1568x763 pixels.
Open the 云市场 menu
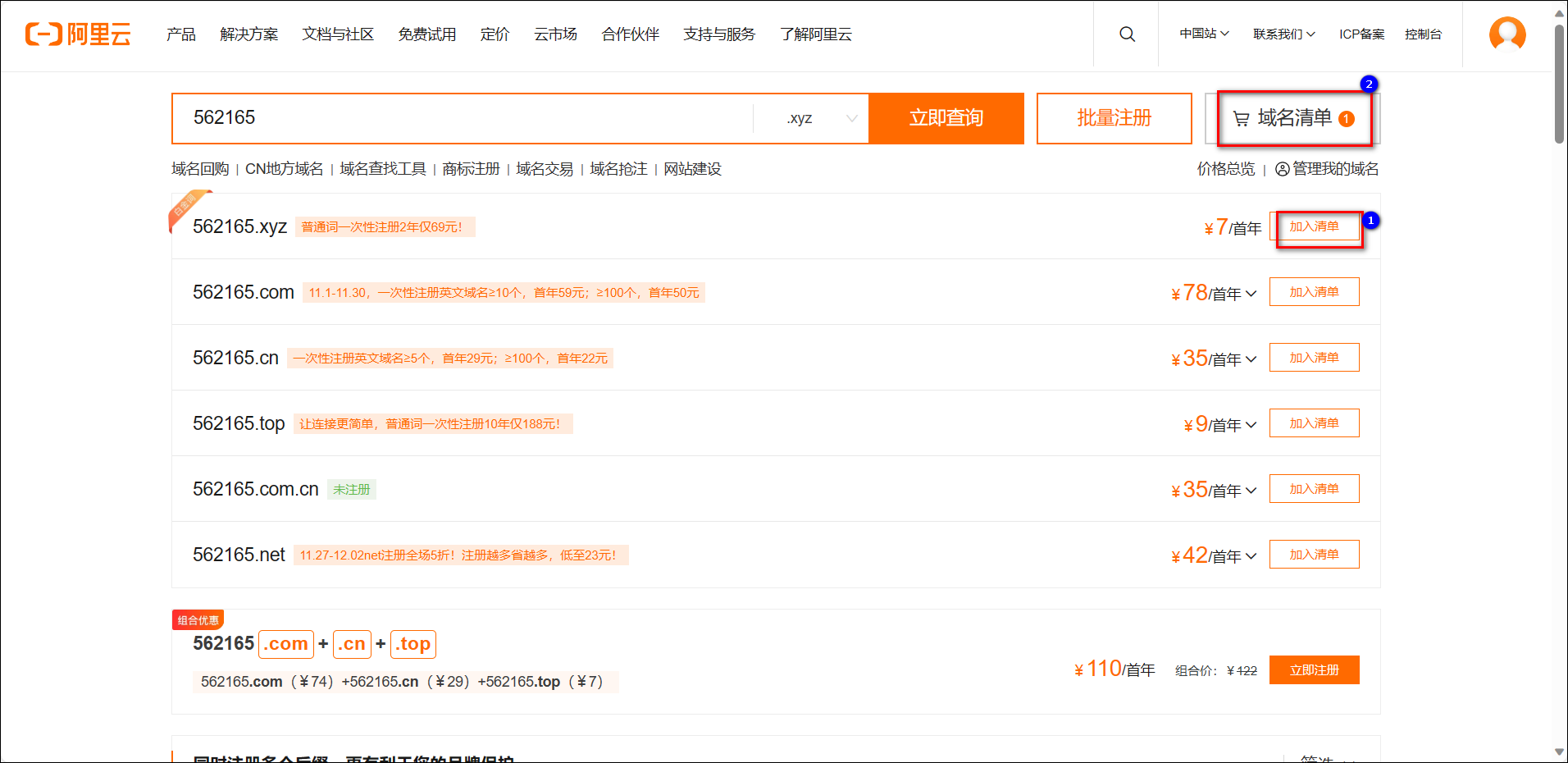coord(555,34)
